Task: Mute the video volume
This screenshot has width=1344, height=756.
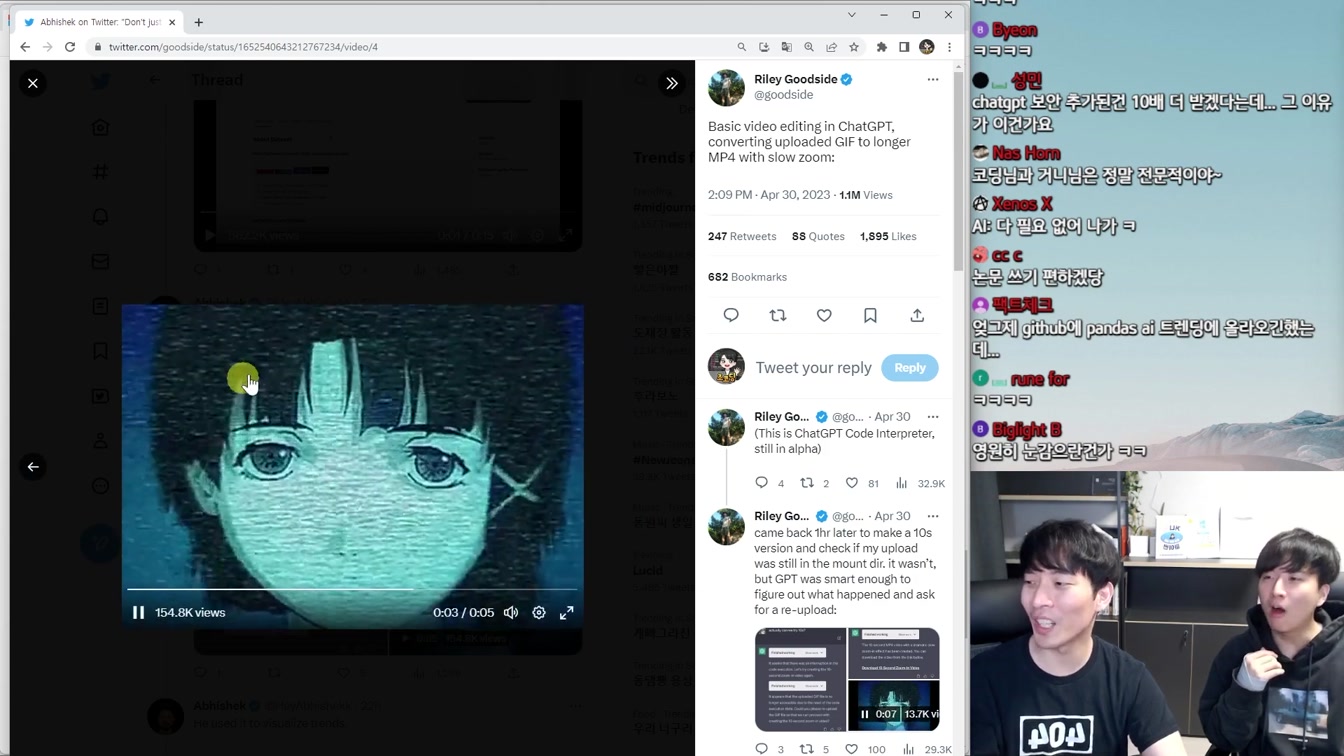Action: tap(511, 612)
